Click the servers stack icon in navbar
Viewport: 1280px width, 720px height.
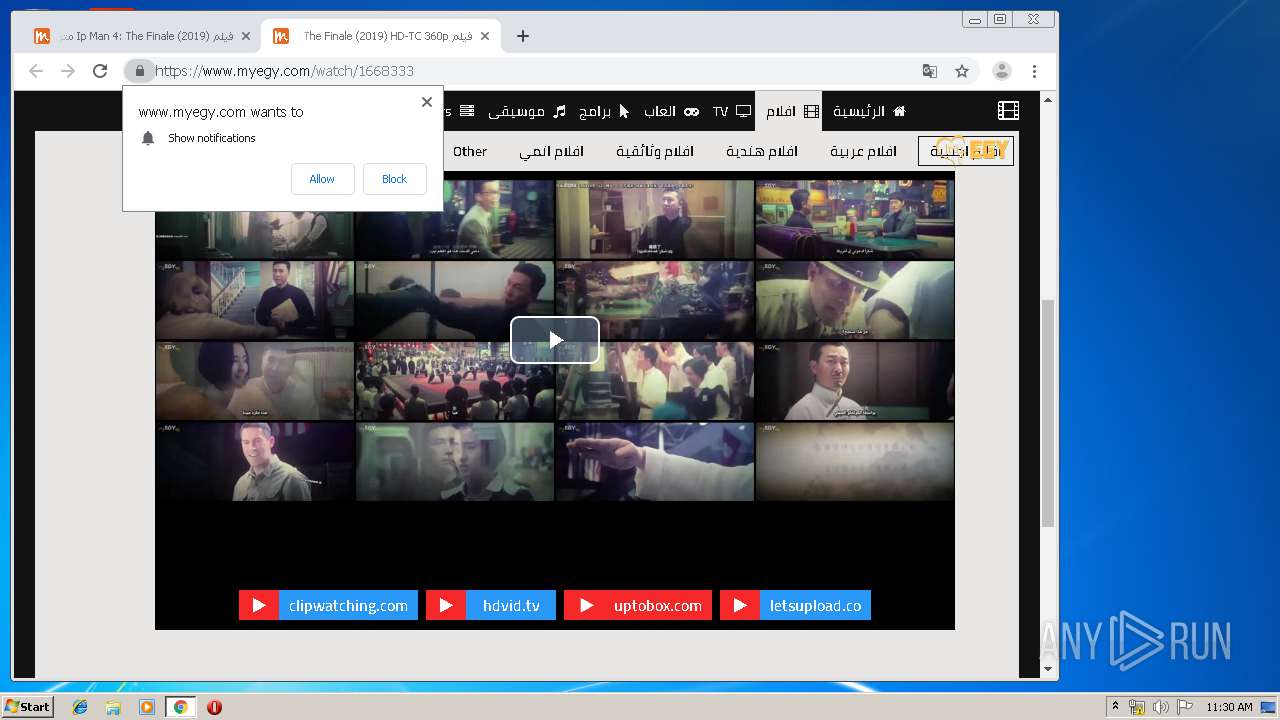pos(466,111)
